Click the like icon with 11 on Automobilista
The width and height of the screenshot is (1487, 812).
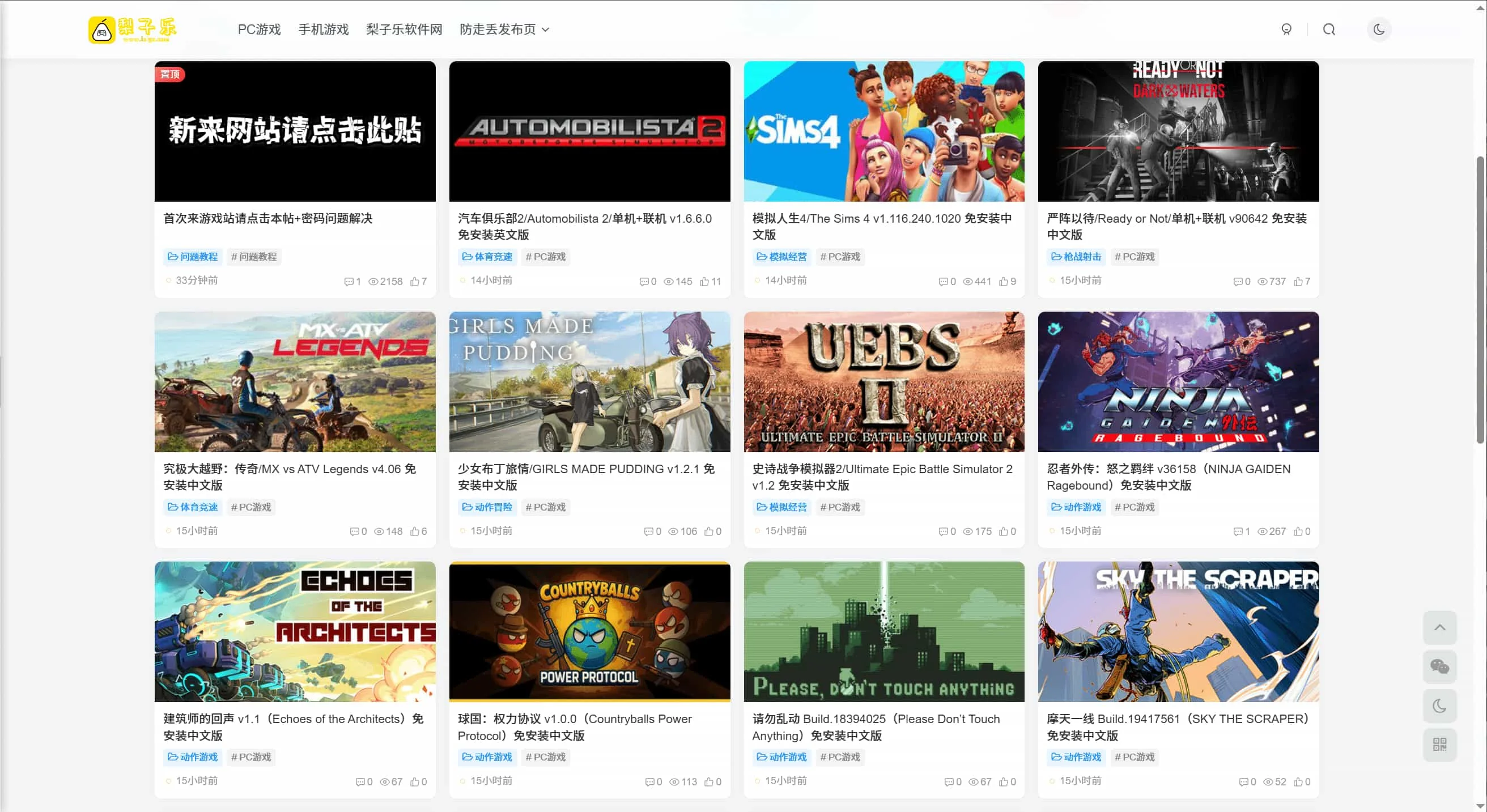(x=704, y=282)
